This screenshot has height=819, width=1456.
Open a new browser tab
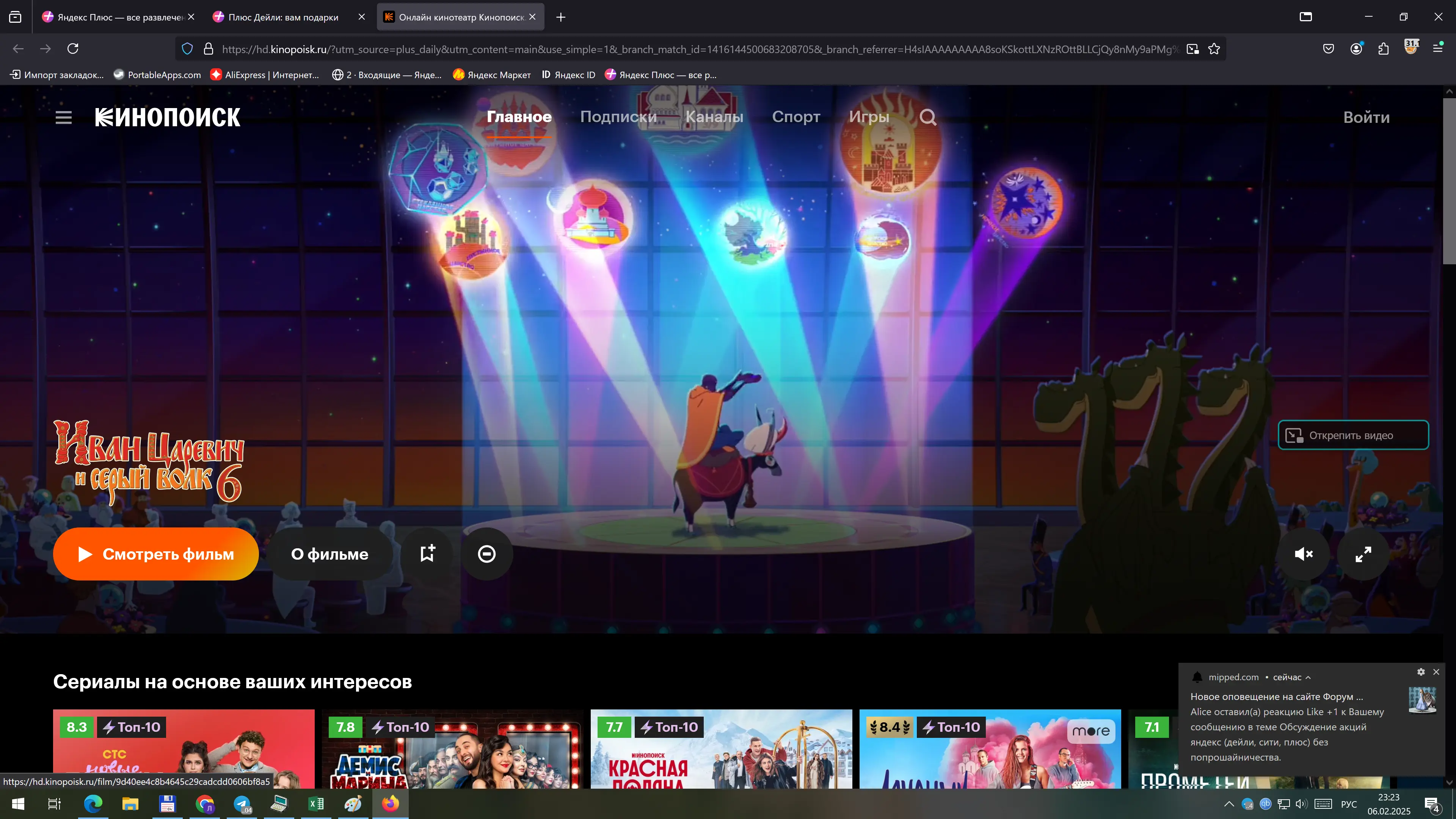pyautogui.click(x=561, y=17)
